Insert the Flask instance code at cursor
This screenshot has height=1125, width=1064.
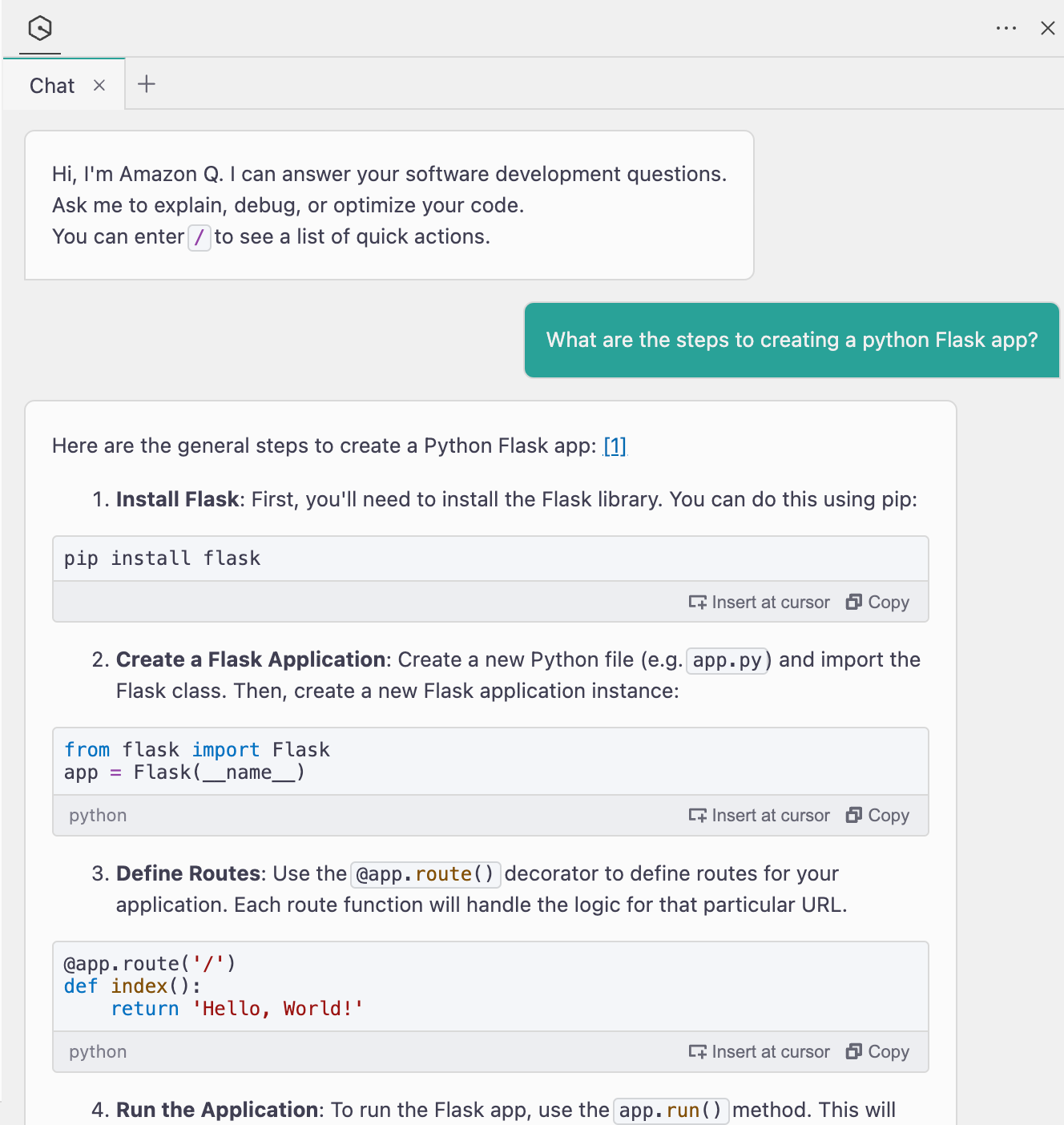(759, 815)
